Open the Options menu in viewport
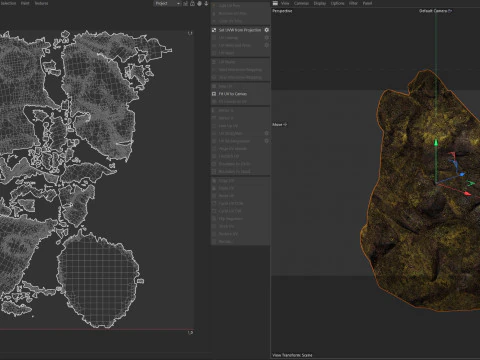Image resolution: width=480 pixels, height=360 pixels. pos(337,3)
